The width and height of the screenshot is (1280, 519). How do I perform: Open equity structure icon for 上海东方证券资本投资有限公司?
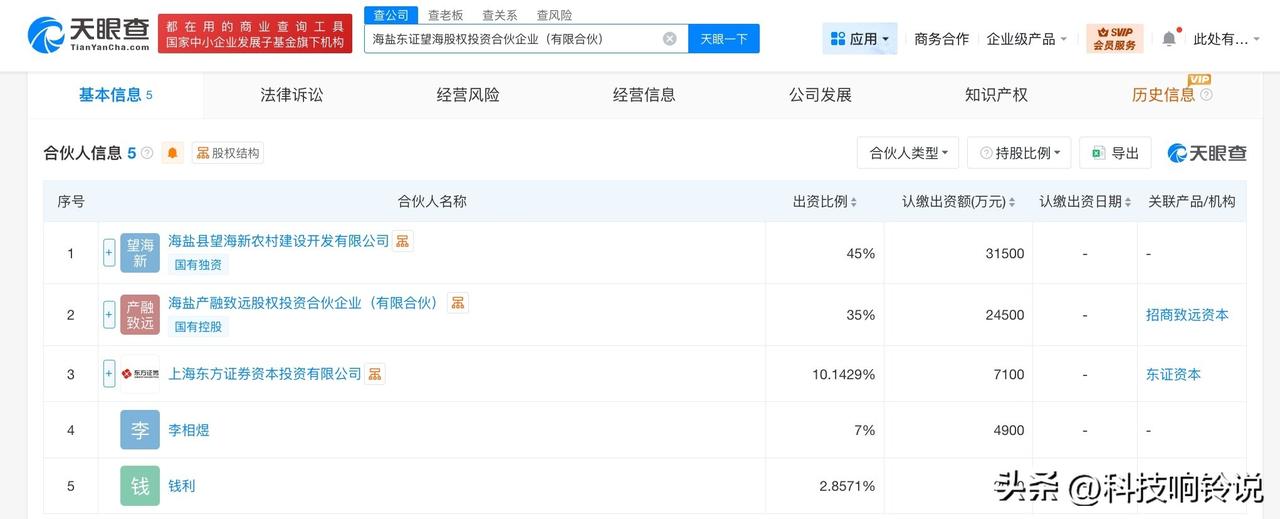(x=375, y=374)
